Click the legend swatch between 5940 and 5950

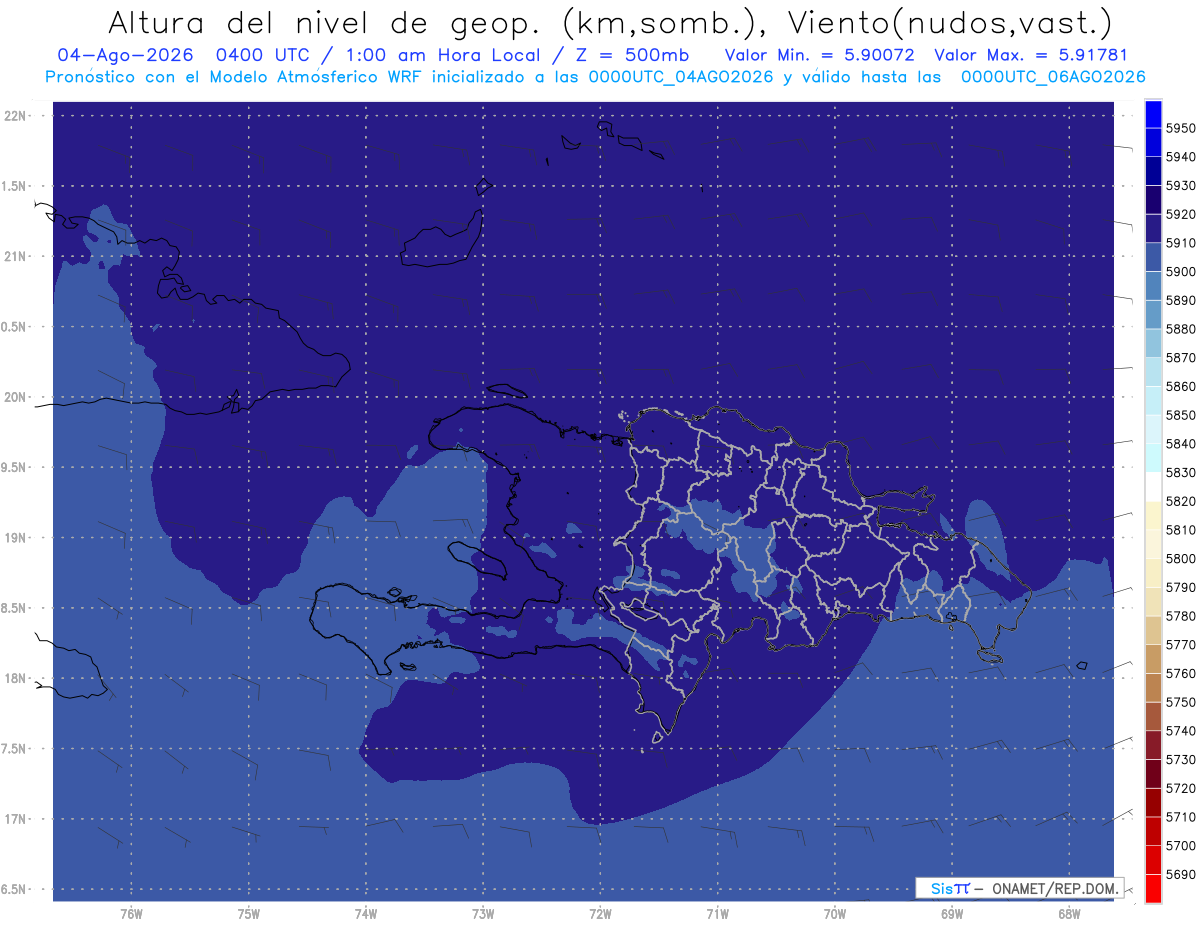1153,142
